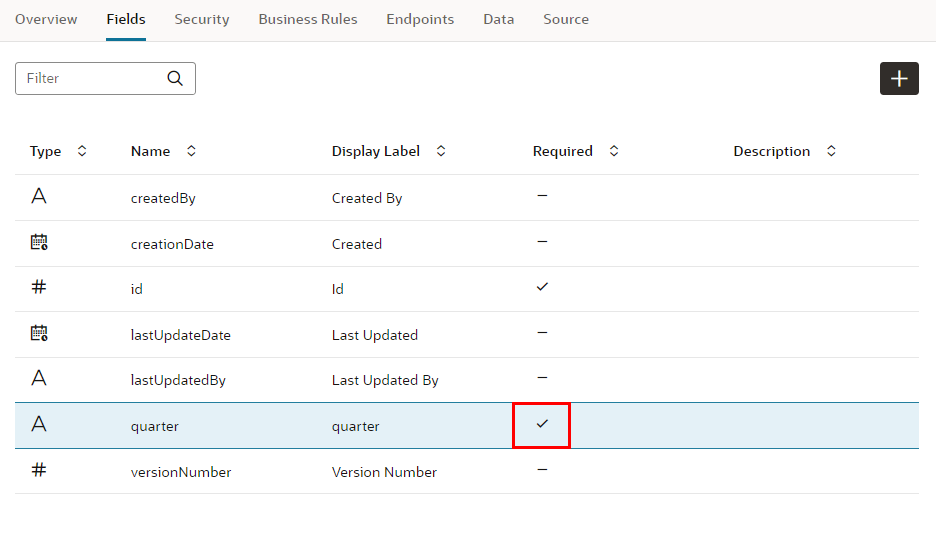
Task: Sort by Name column sort arrows
Action: click(x=191, y=151)
